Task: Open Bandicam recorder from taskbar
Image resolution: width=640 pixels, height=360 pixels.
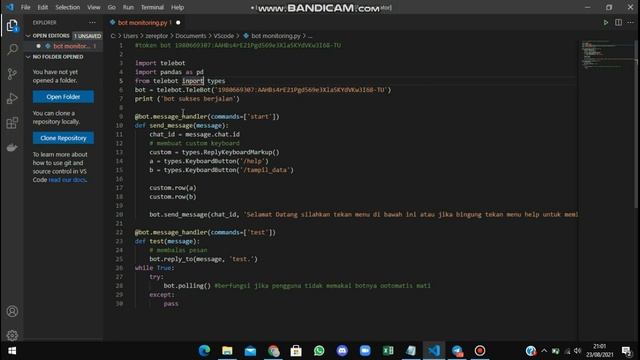Action: pos(480,351)
